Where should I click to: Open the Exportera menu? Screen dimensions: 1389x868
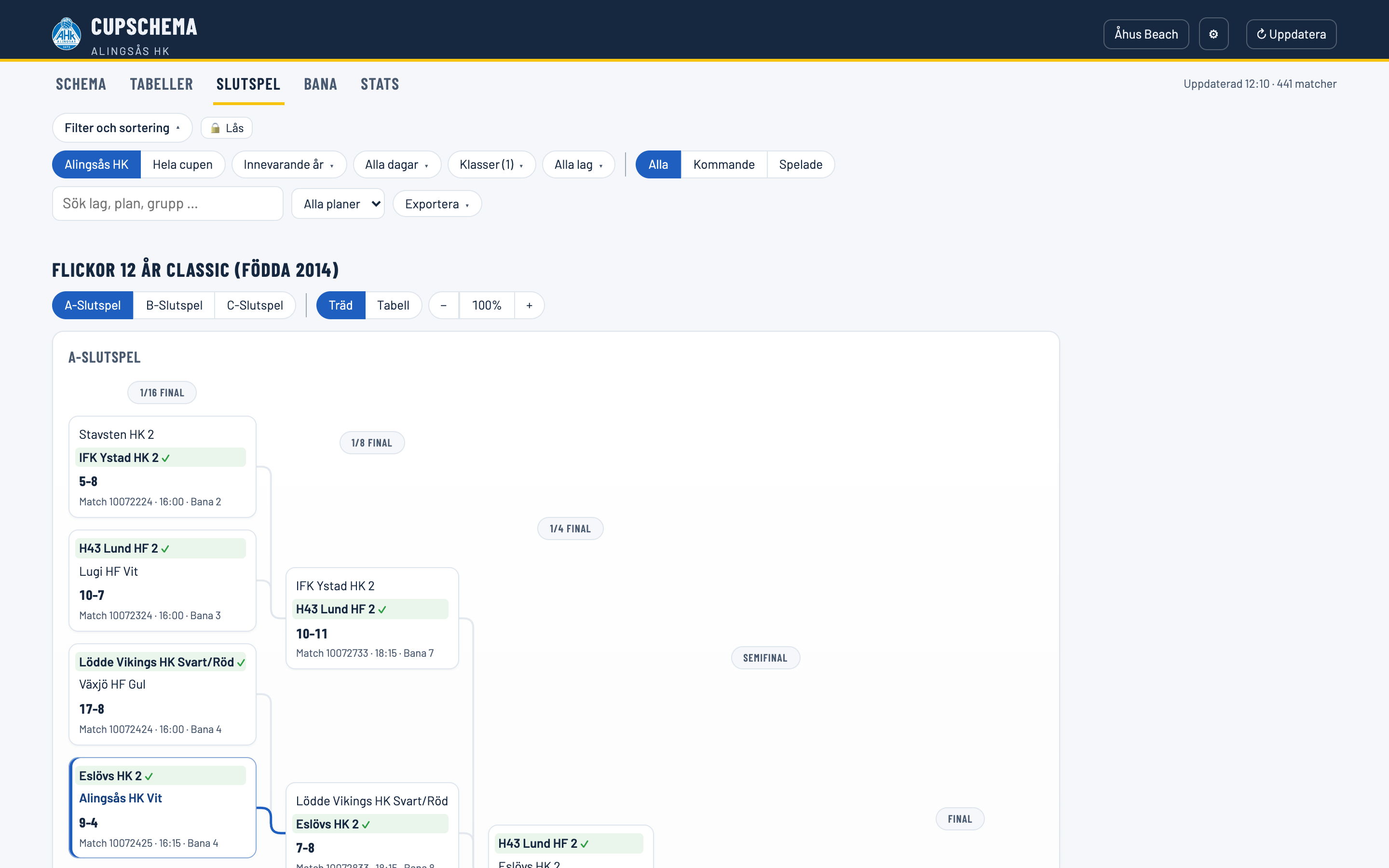pos(437,204)
